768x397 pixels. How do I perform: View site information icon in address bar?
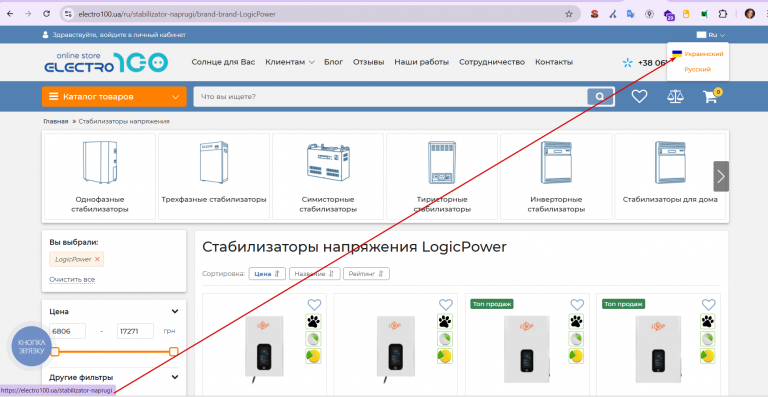(x=69, y=14)
